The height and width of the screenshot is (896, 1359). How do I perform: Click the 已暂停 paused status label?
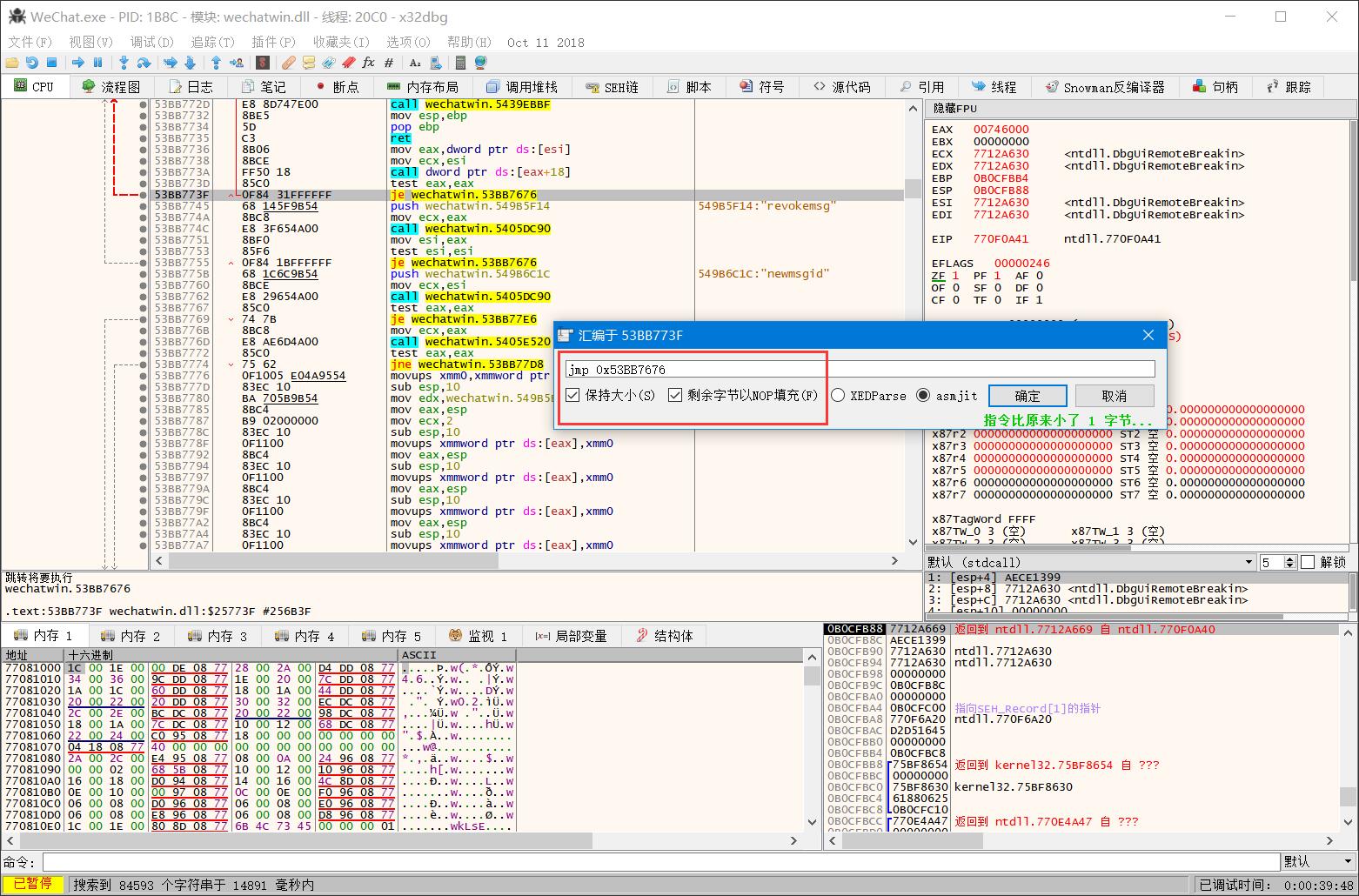click(33, 885)
